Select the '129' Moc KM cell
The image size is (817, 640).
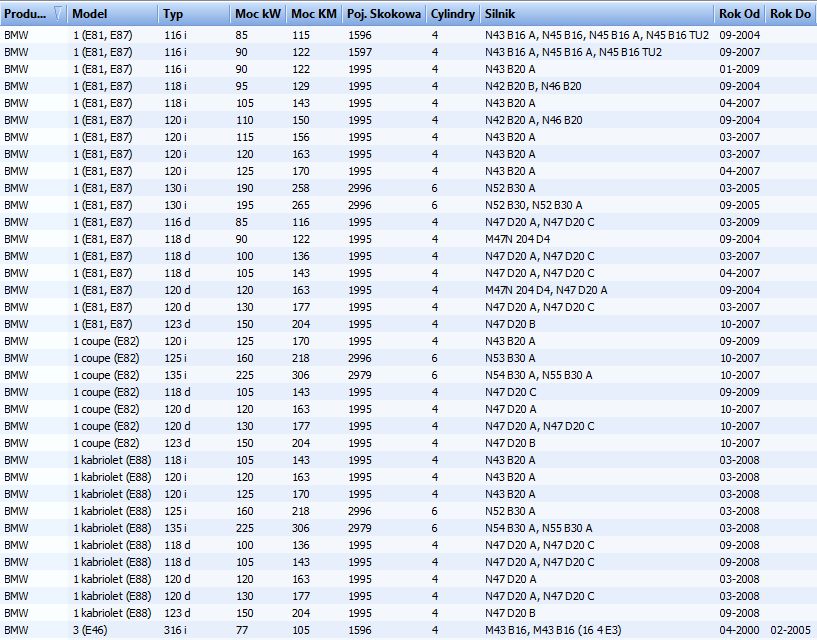pos(301,86)
